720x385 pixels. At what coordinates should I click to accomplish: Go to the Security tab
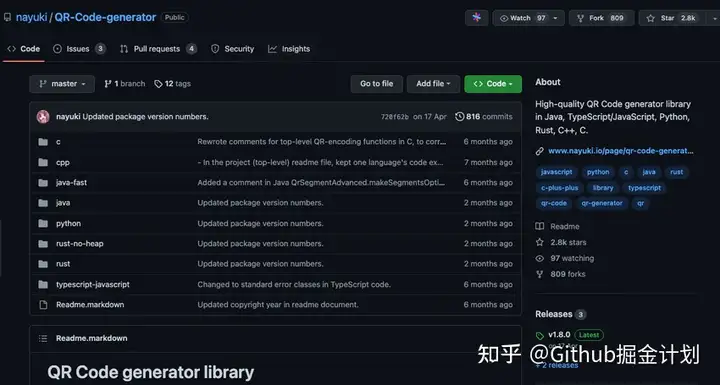pyautogui.click(x=232, y=49)
